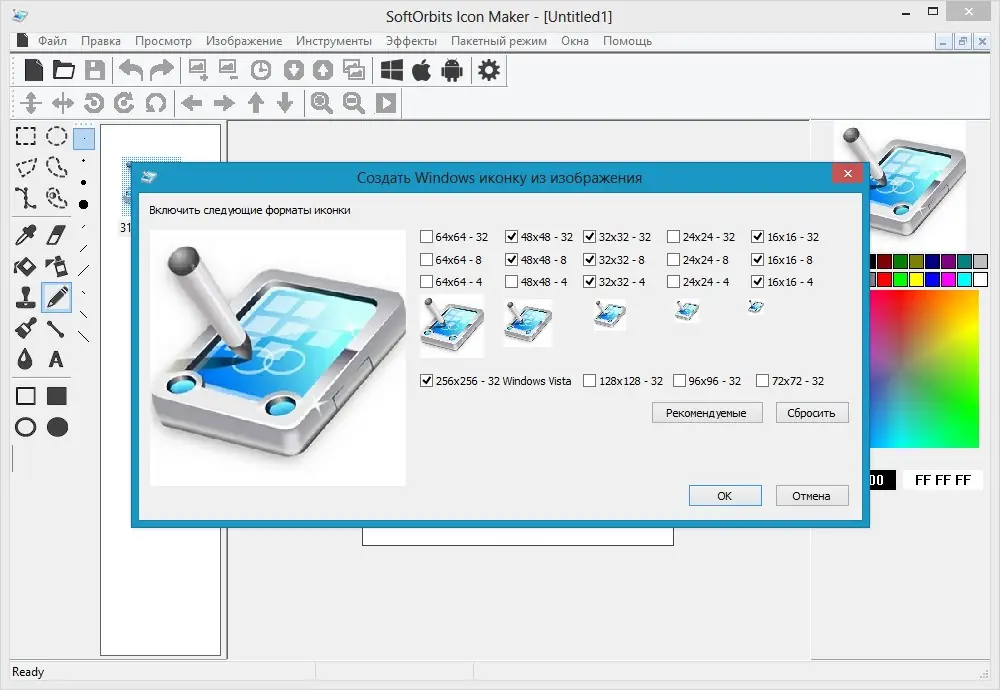Flip image horizontally icon in toolbar
The height and width of the screenshot is (690, 1000).
[x=62, y=103]
